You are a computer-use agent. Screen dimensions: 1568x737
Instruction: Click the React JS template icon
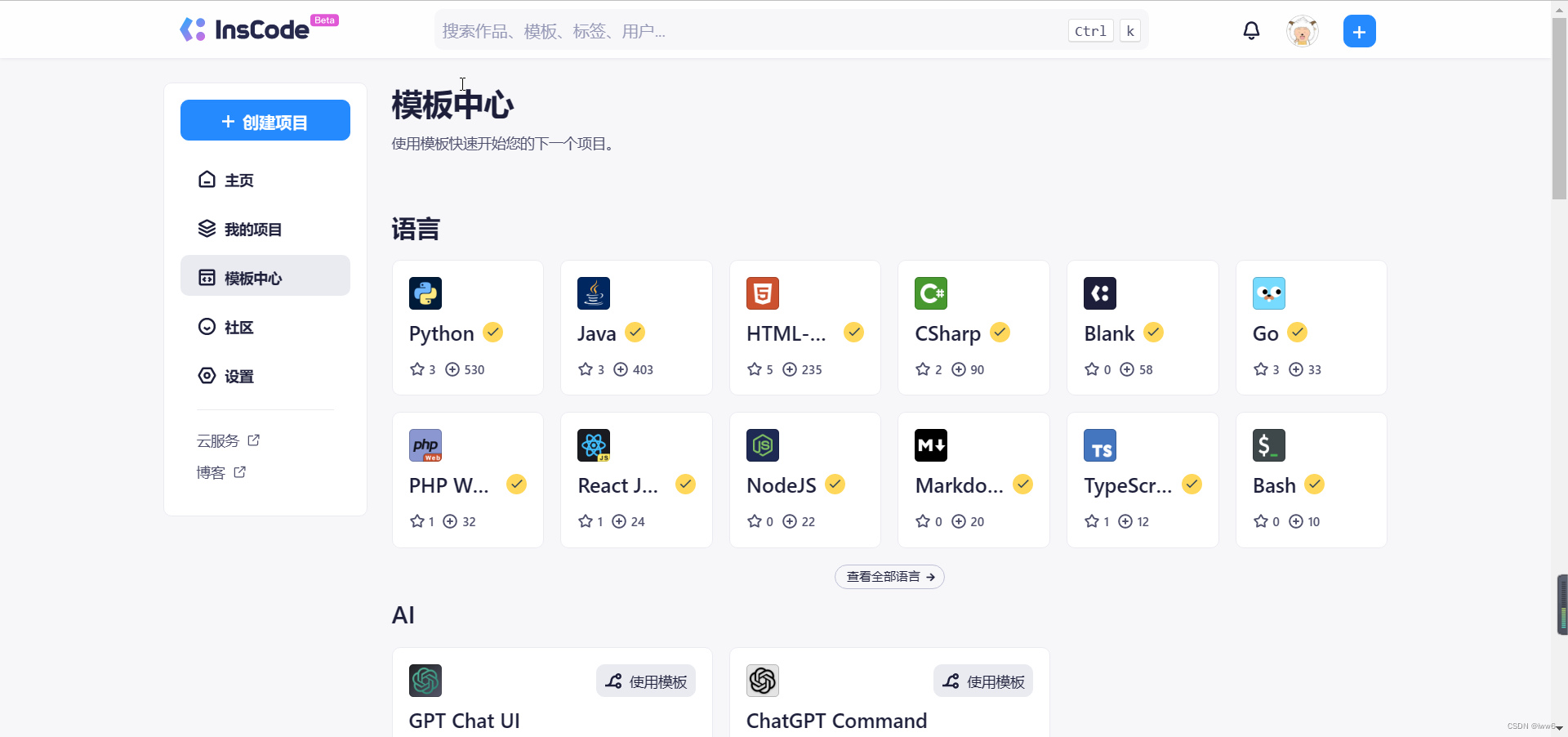pyautogui.click(x=594, y=445)
